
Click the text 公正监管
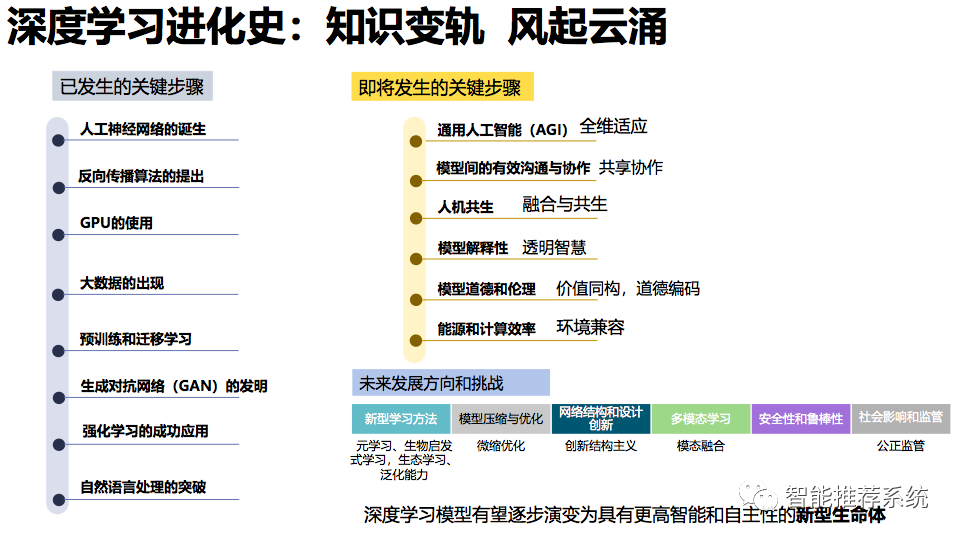click(901, 446)
